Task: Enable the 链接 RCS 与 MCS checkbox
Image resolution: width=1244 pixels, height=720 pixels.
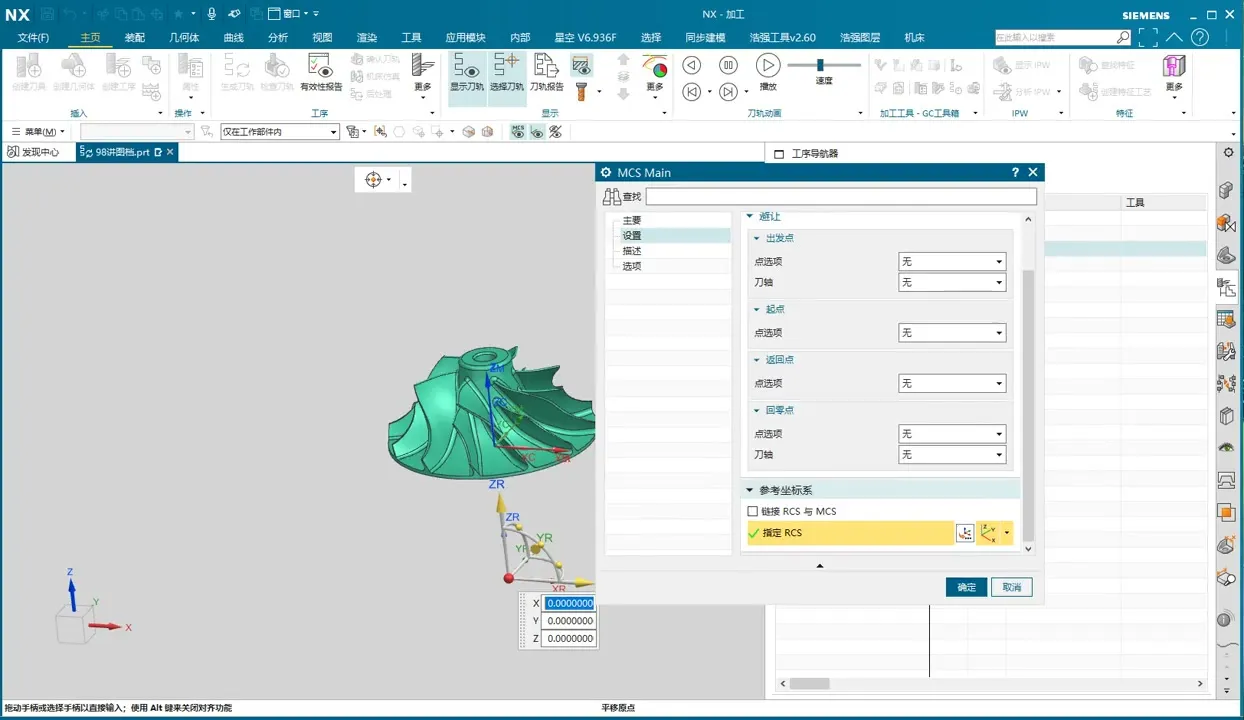Action: [753, 512]
